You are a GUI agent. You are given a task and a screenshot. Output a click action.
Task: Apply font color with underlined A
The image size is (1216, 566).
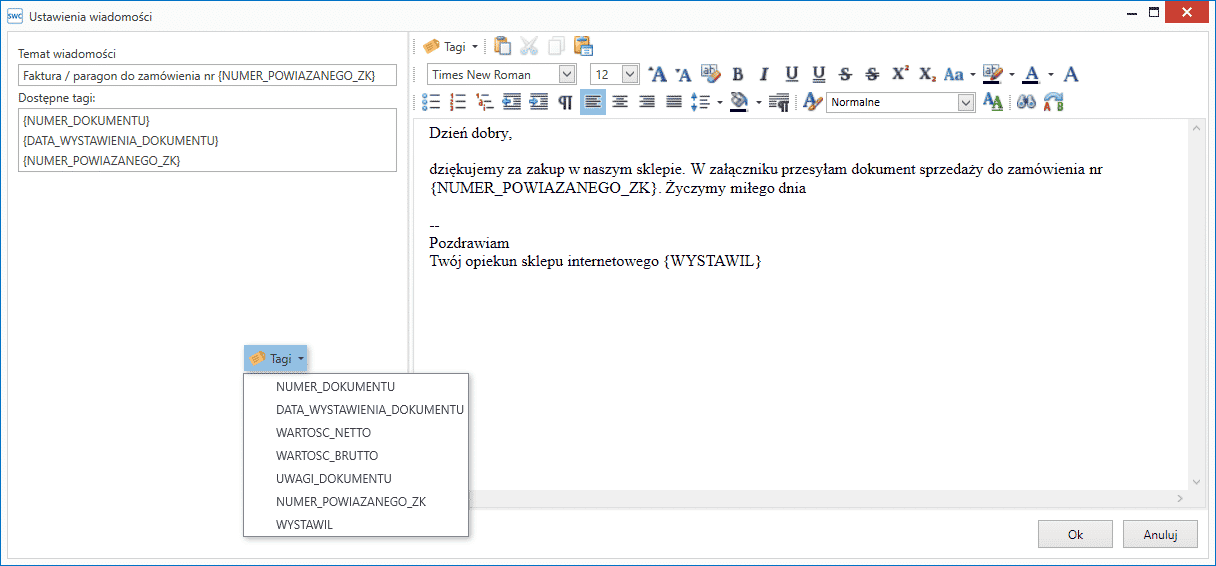(x=1032, y=74)
